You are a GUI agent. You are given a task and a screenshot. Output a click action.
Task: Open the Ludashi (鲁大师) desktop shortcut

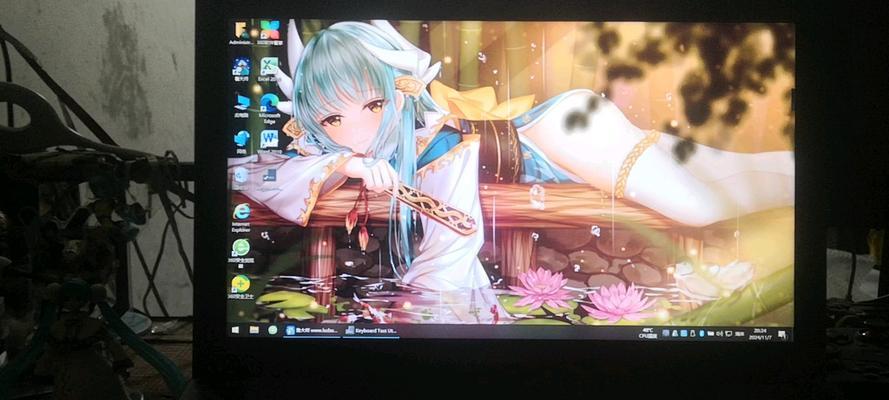(242, 69)
